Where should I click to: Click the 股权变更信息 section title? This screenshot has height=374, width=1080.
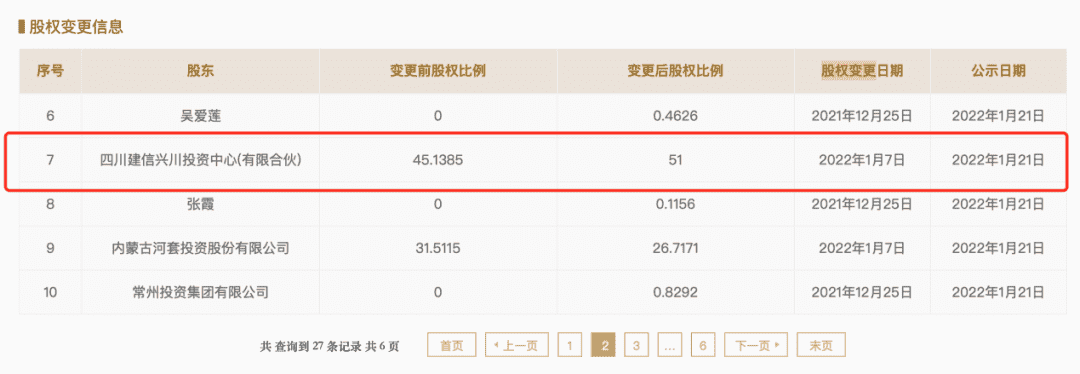pos(76,28)
